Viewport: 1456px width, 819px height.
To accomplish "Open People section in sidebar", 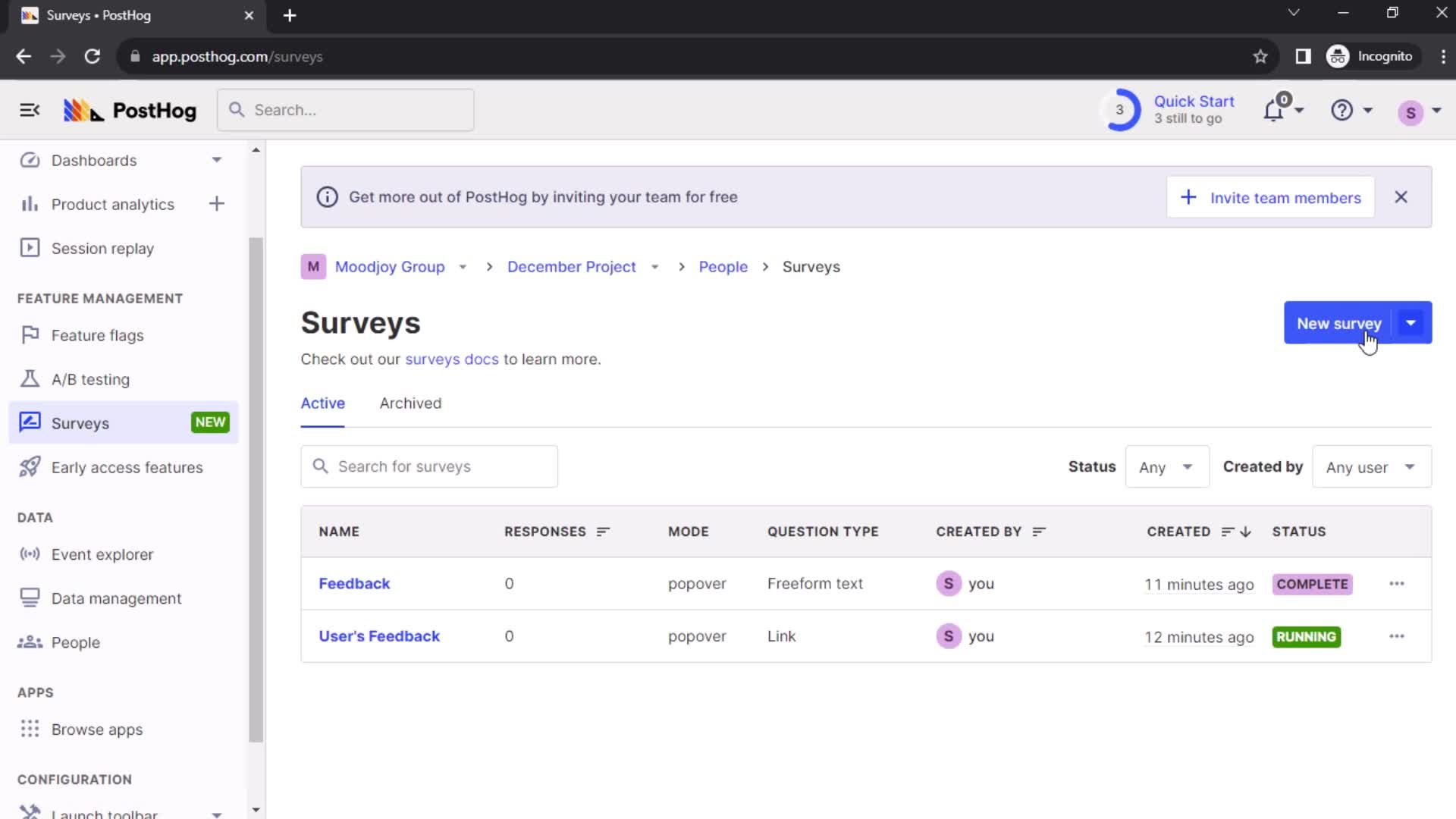I will [x=76, y=642].
